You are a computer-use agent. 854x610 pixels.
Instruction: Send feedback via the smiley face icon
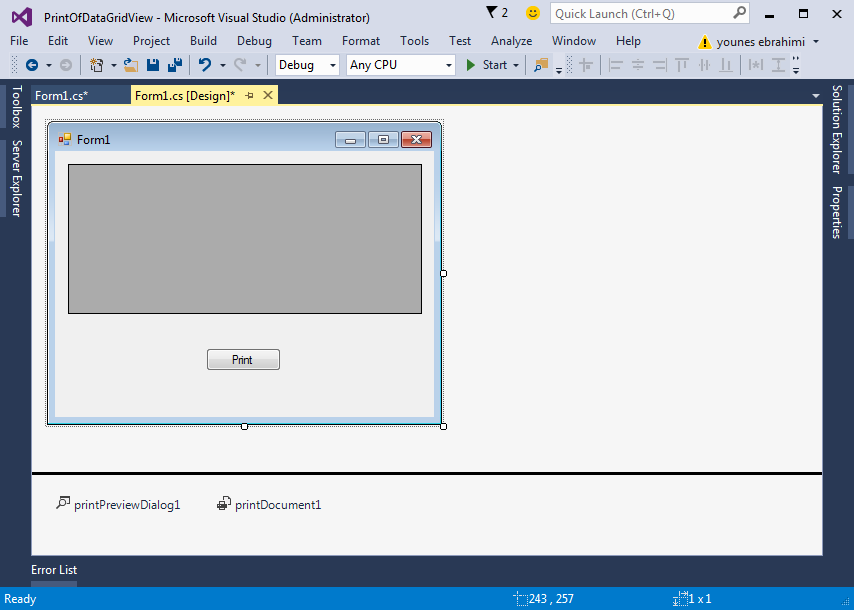pyautogui.click(x=532, y=13)
